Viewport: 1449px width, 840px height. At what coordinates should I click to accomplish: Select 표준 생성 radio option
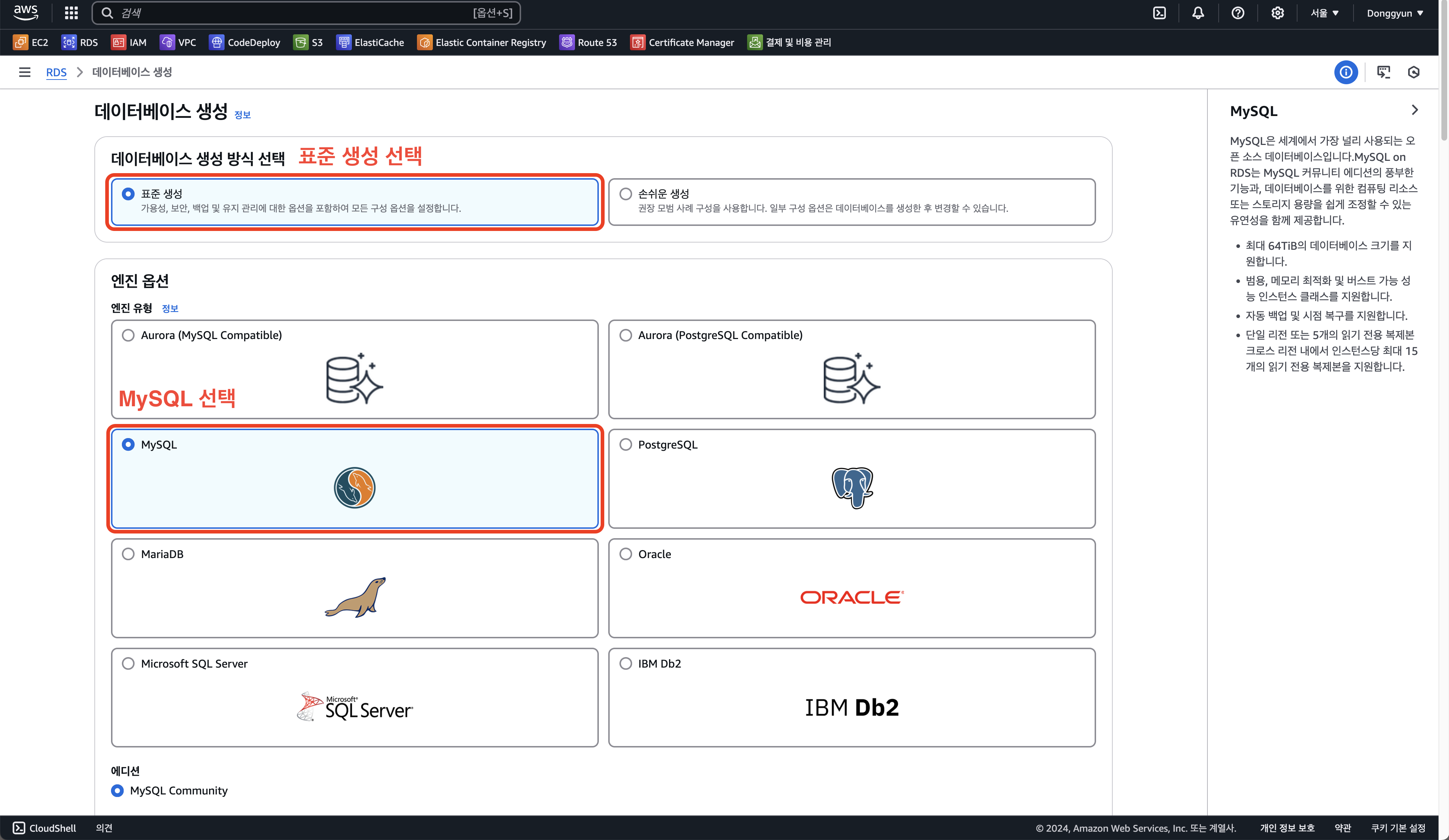(128, 194)
